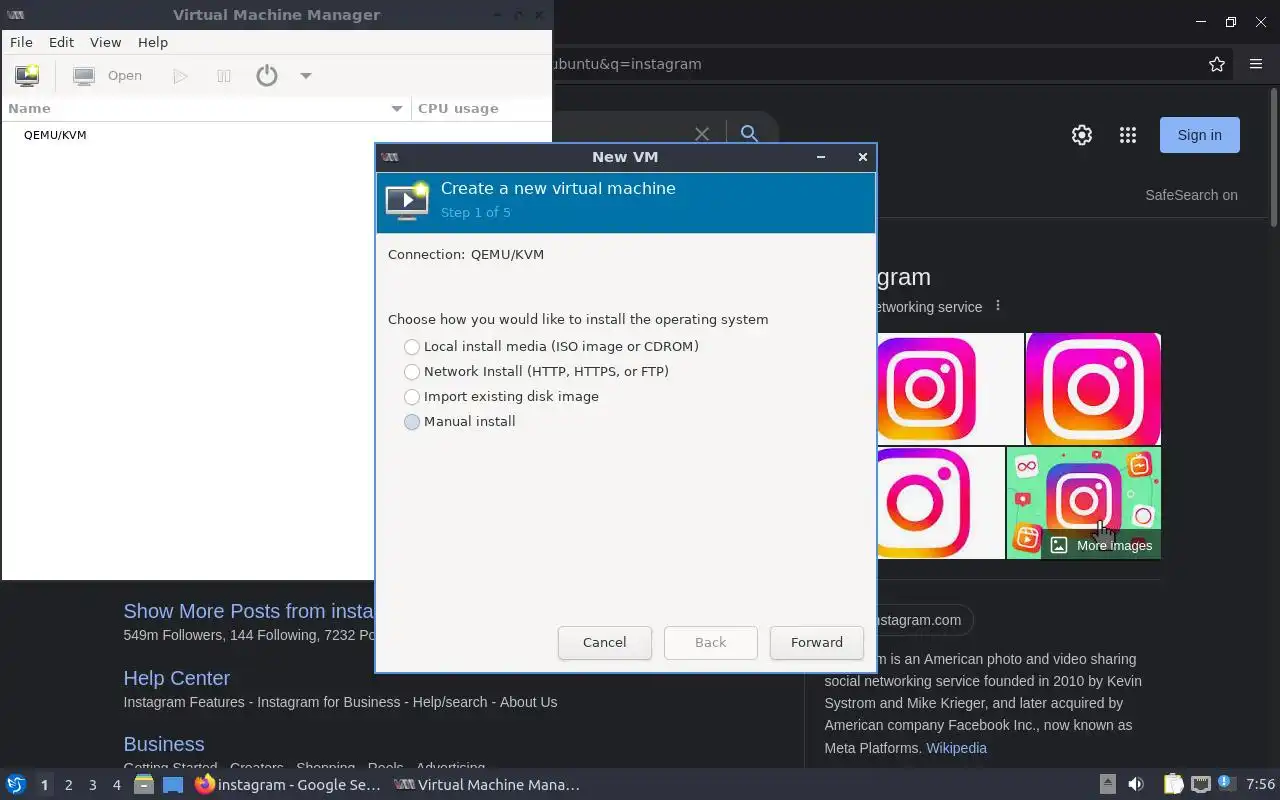Image resolution: width=1280 pixels, height=800 pixels.
Task: Open the Google apps grid icon
Action: pos(1128,135)
